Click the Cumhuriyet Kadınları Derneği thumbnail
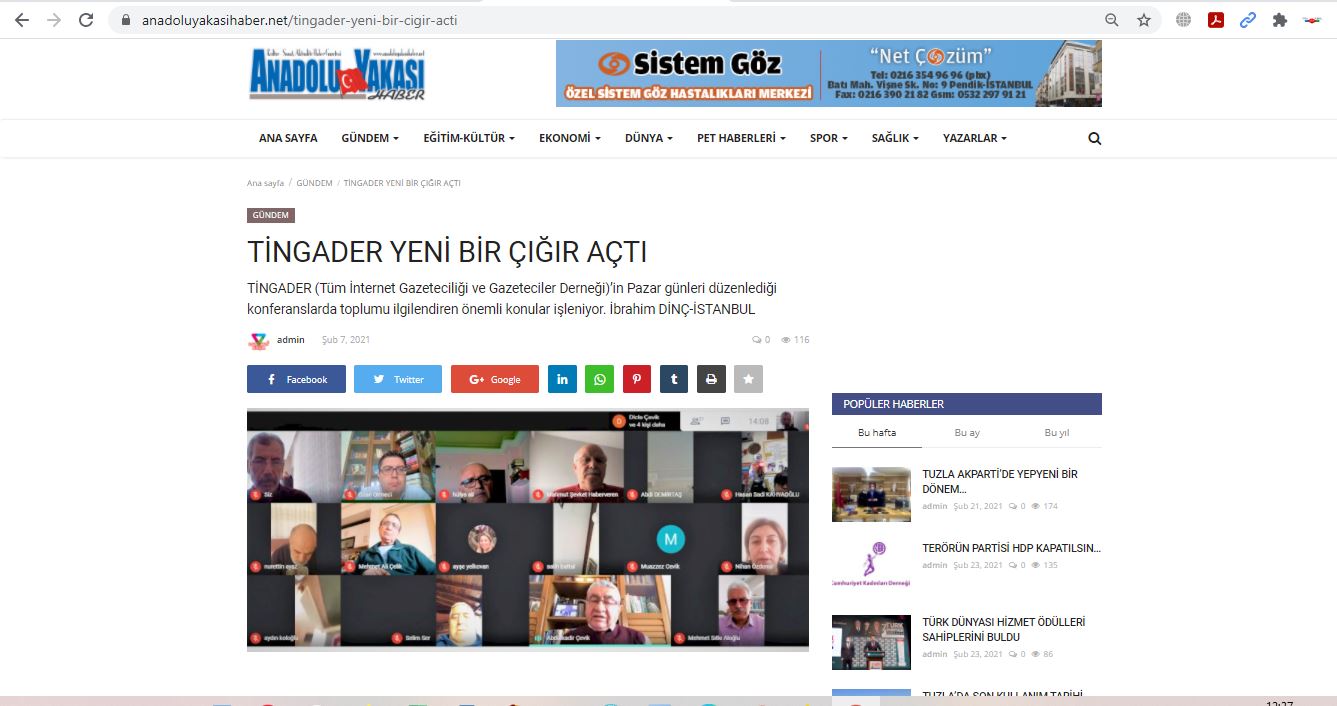 [871, 567]
